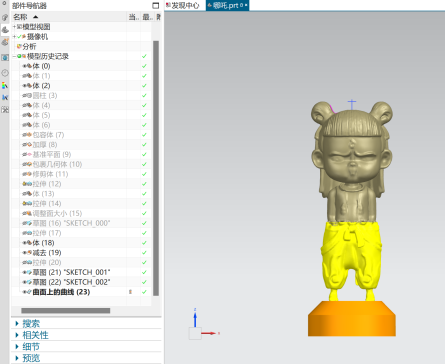Click the 基准平面 (9) datum plane icon
Viewport: 445px width, 364px height.
tap(29, 155)
